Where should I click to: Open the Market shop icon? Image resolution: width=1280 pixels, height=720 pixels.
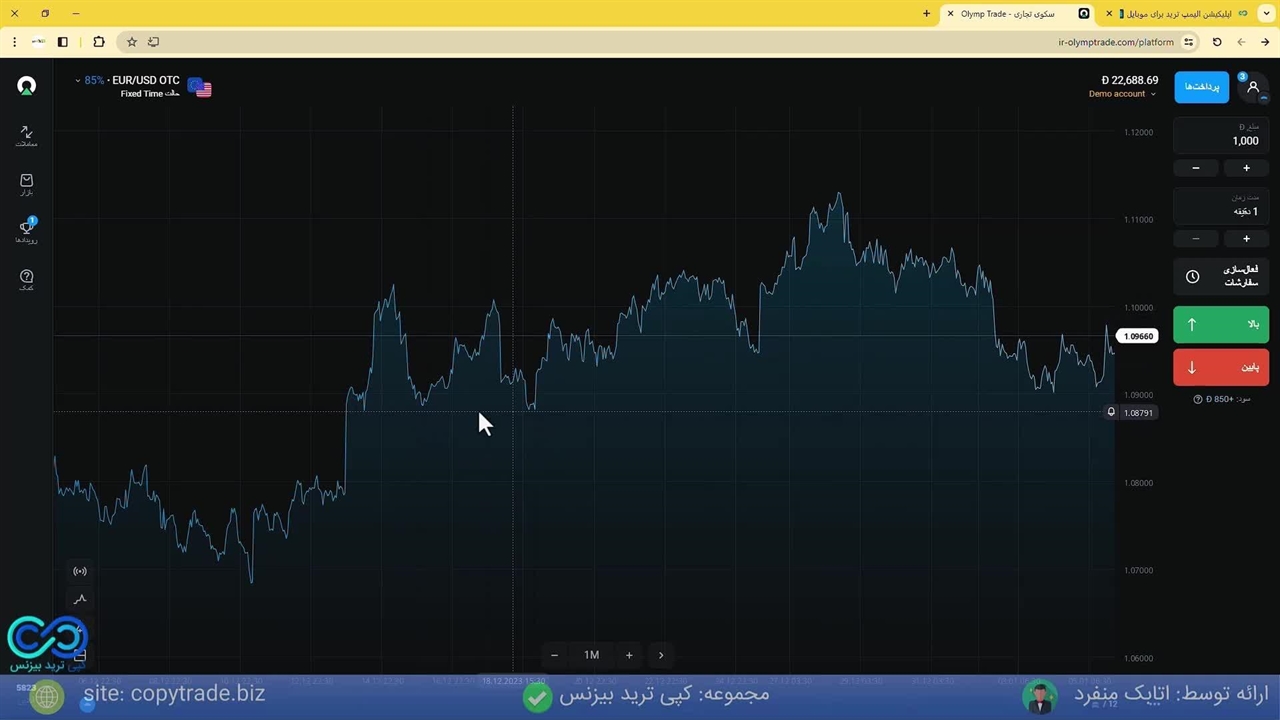click(26, 184)
